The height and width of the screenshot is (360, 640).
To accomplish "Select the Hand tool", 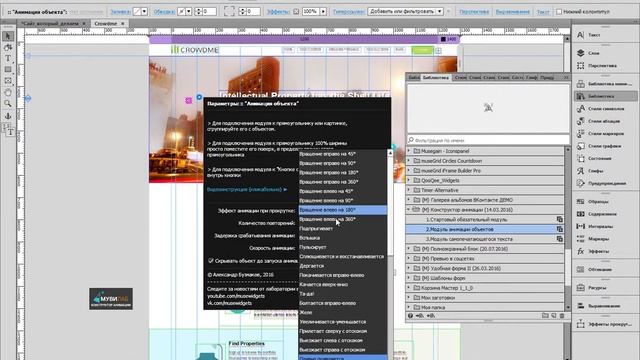I will (8, 92).
